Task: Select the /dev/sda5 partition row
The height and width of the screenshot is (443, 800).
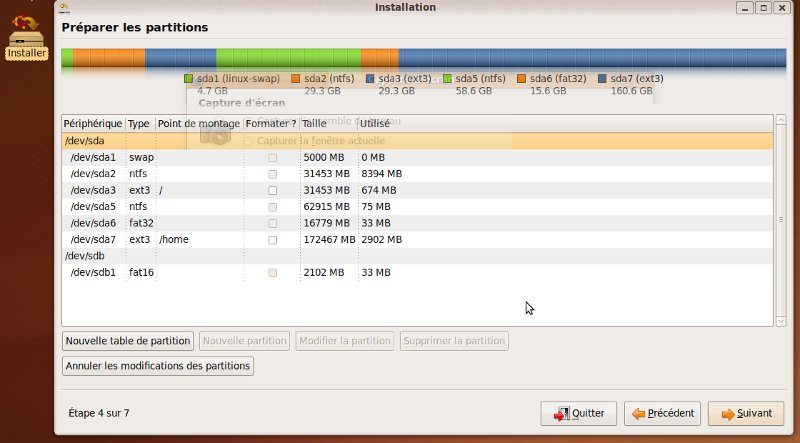Action: click(417, 207)
